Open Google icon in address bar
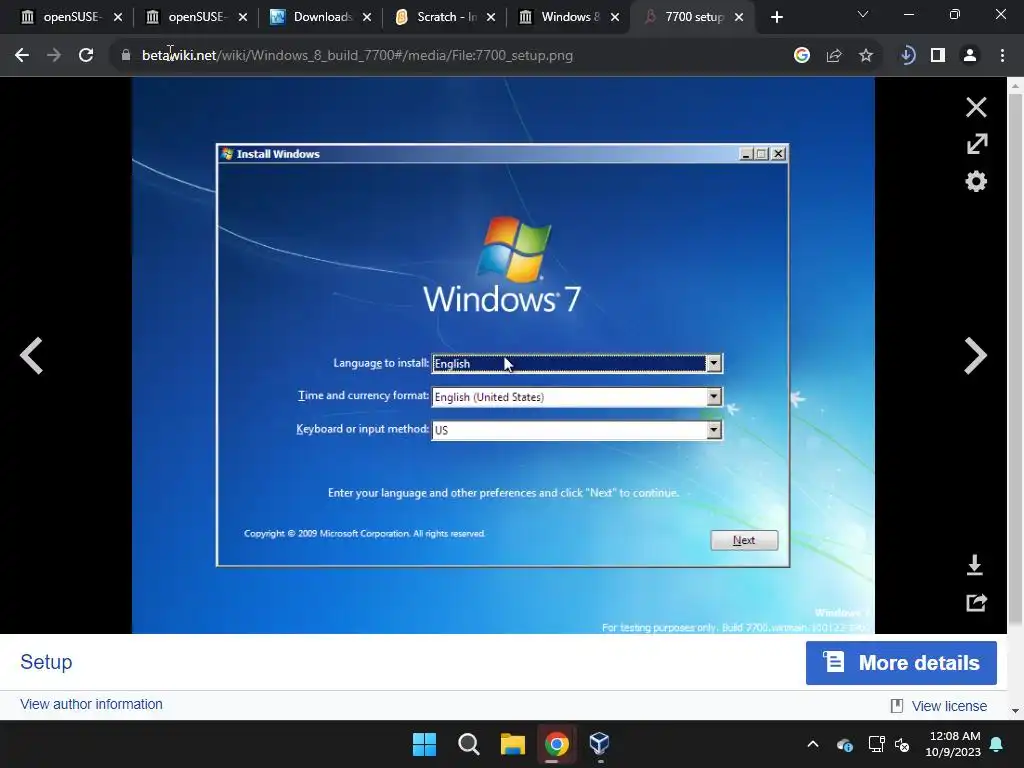The height and width of the screenshot is (768, 1024). (x=801, y=56)
